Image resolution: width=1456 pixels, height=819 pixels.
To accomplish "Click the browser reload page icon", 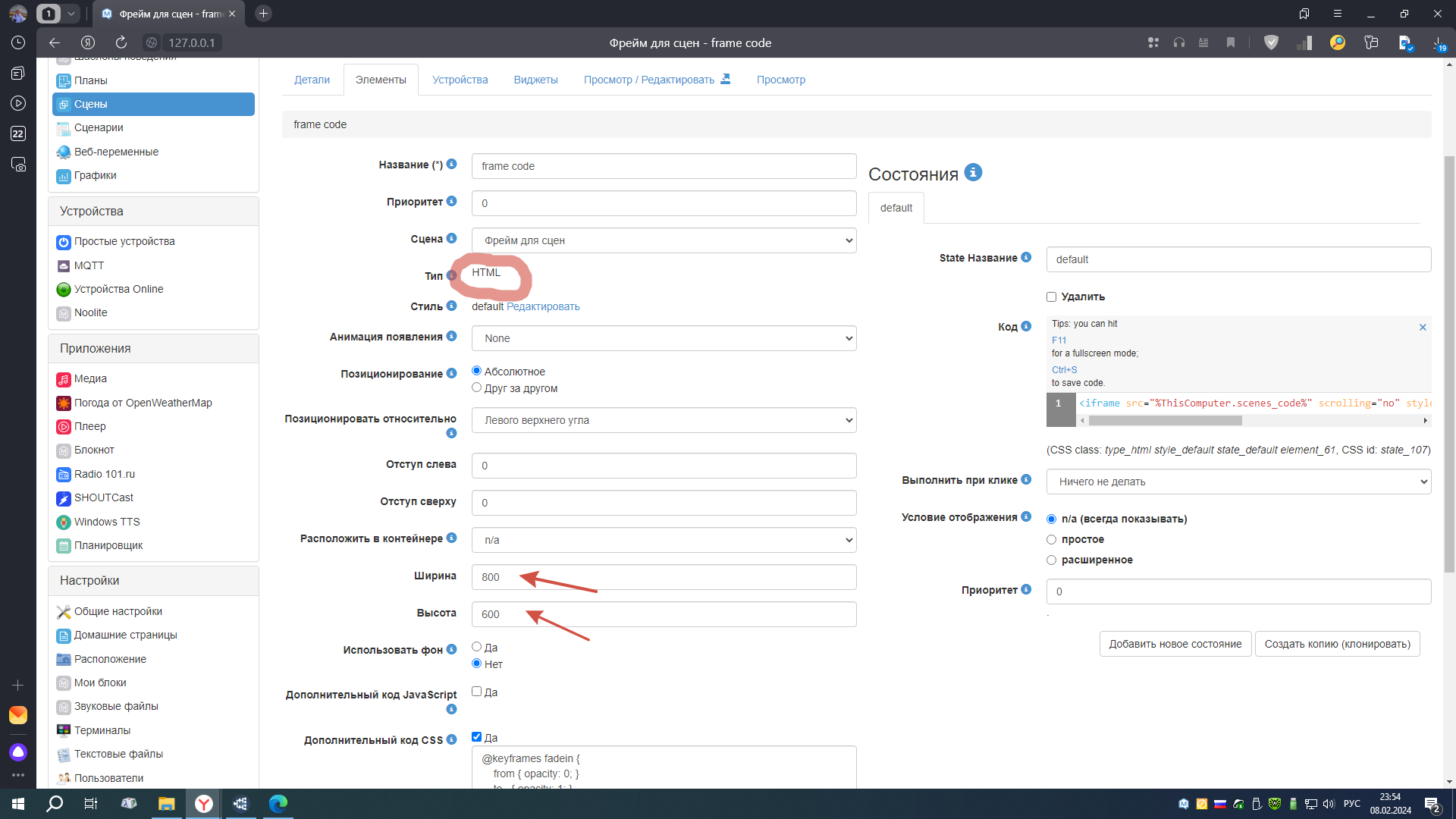I will pyautogui.click(x=121, y=42).
